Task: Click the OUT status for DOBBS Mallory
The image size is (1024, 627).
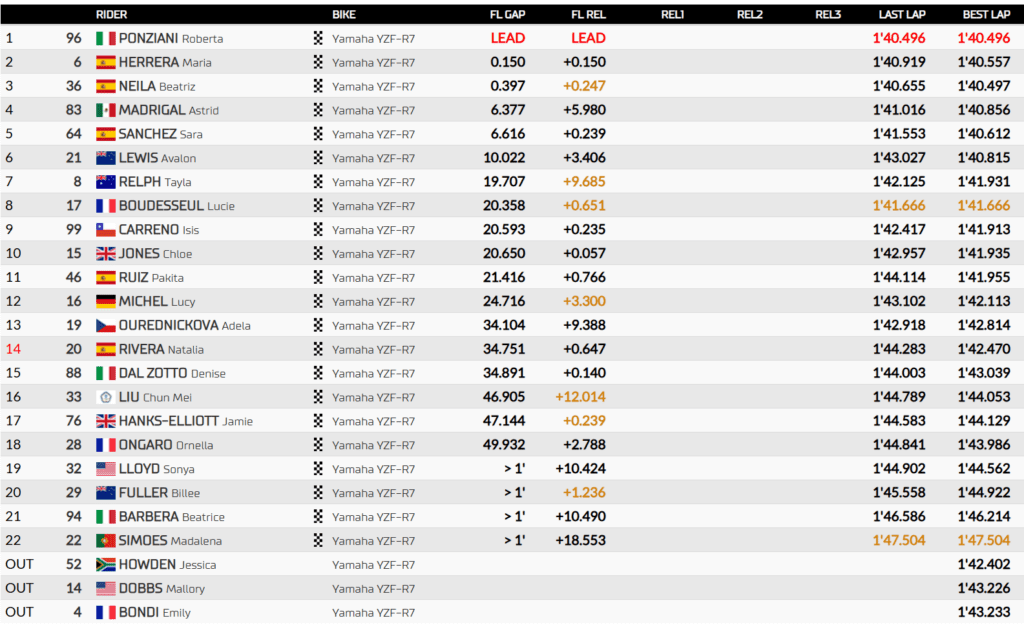Action: (20, 588)
